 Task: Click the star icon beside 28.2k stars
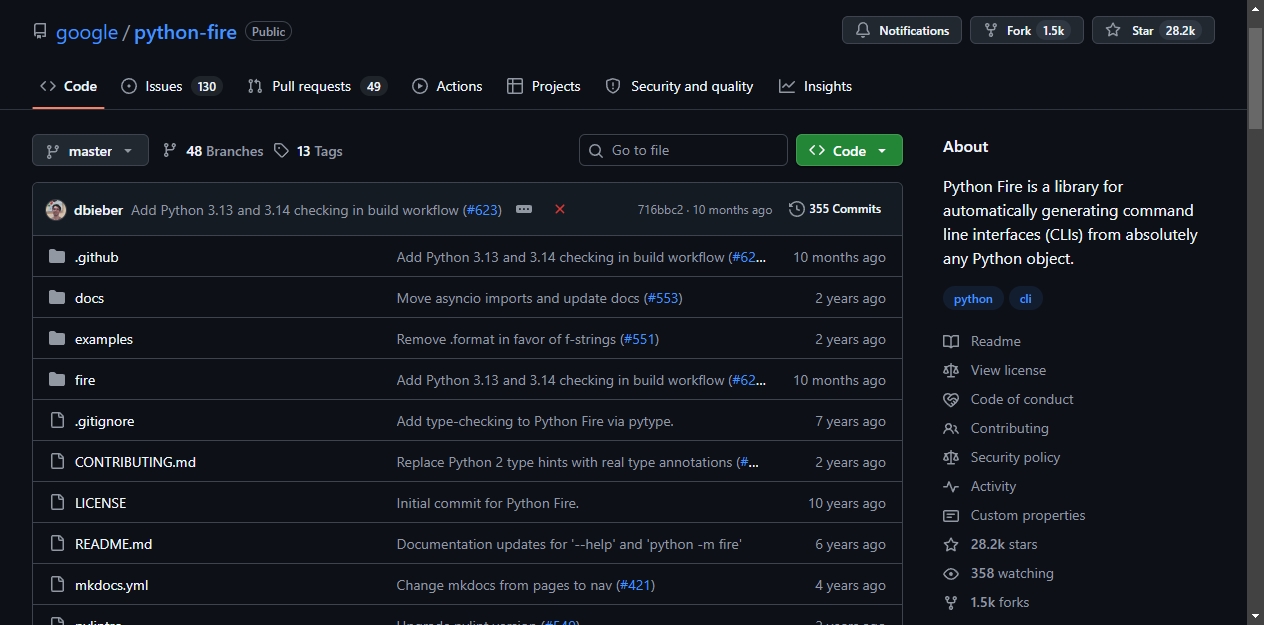(x=951, y=544)
